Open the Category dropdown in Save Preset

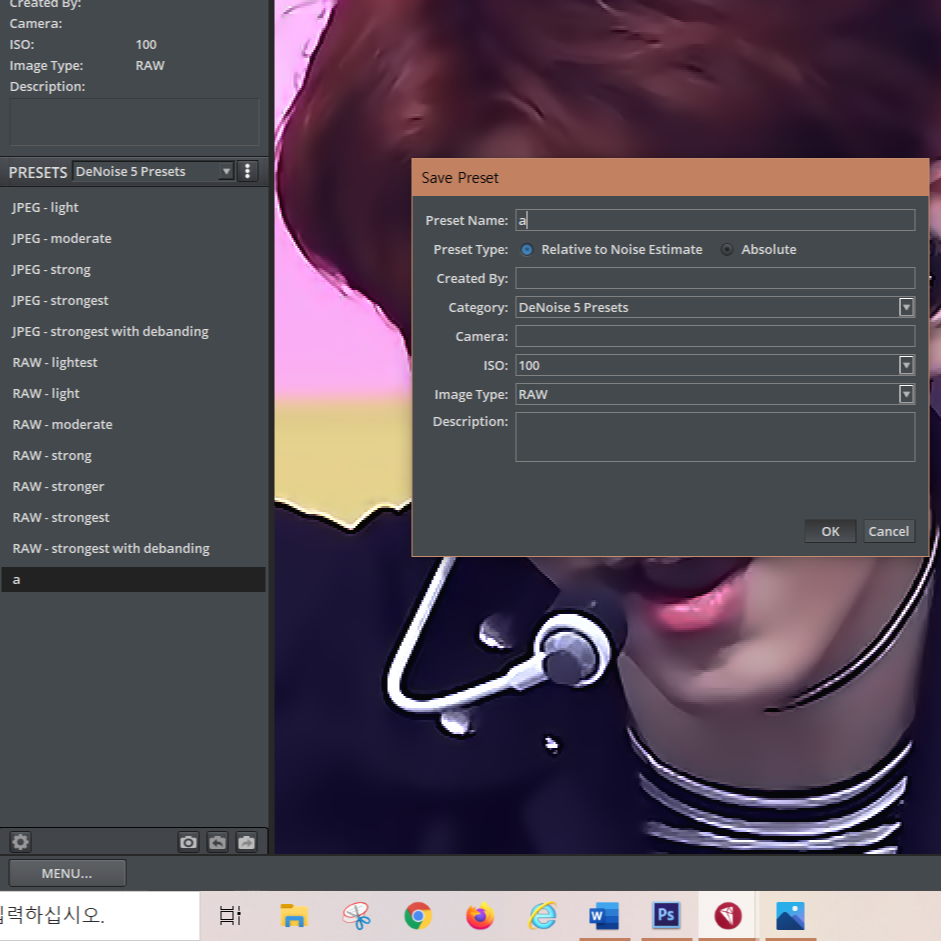coord(906,307)
